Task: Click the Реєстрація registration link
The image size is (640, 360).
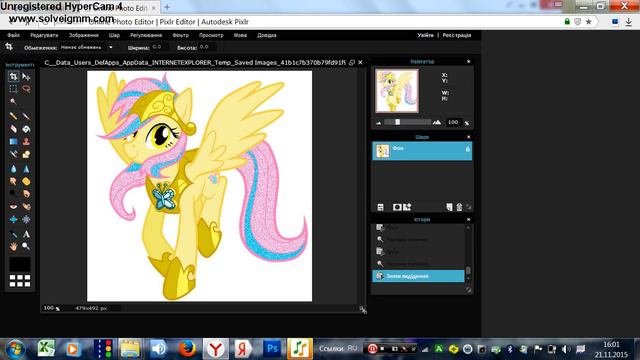Action: pos(457,36)
